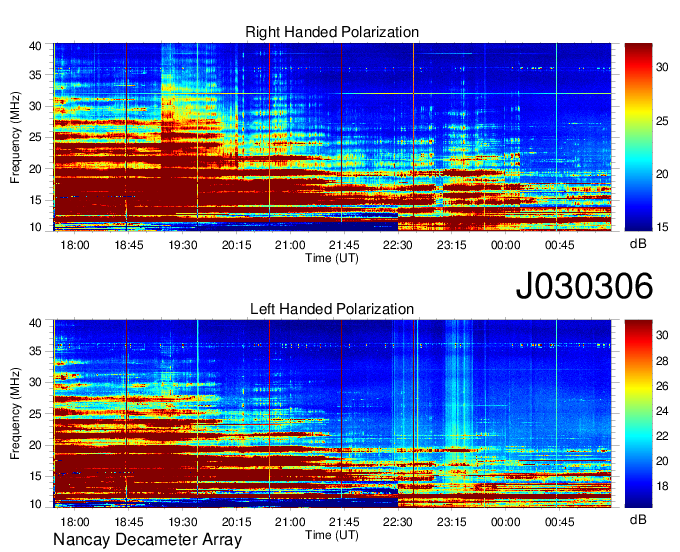Click 19:30 tick of right-handed plot
The image size is (680, 552).
[183, 245]
